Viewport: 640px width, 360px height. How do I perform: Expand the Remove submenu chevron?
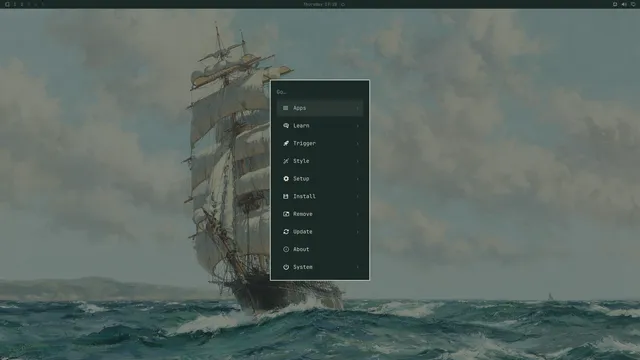tap(358, 214)
